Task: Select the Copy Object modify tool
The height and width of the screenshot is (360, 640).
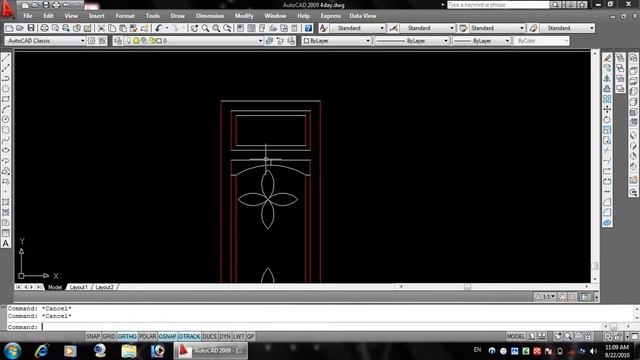Action: tap(607, 69)
